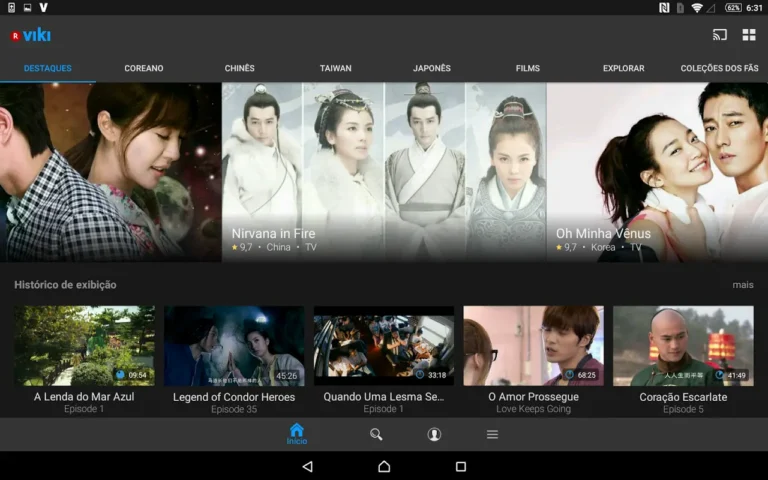Image resolution: width=768 pixels, height=480 pixels.
Task: Resume A Lenda do Mar Azul thumbnail
Action: tap(84, 346)
